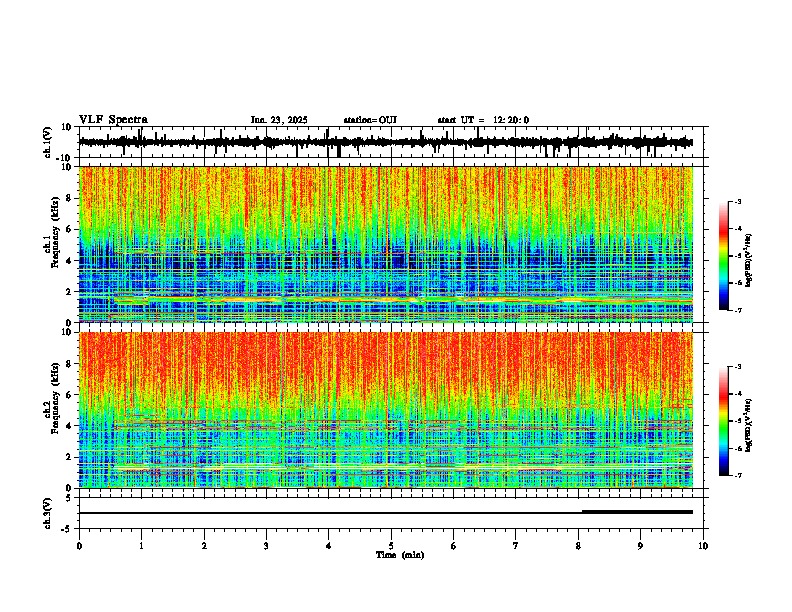
Task: Click the "VLF Spectra" plot title
Action: [x=113, y=120]
